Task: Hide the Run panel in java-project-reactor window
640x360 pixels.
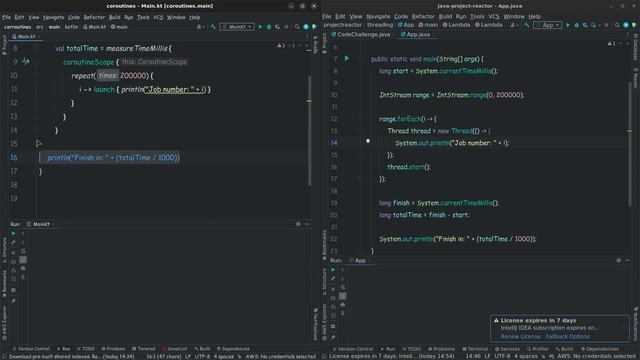Action: (x=627, y=260)
